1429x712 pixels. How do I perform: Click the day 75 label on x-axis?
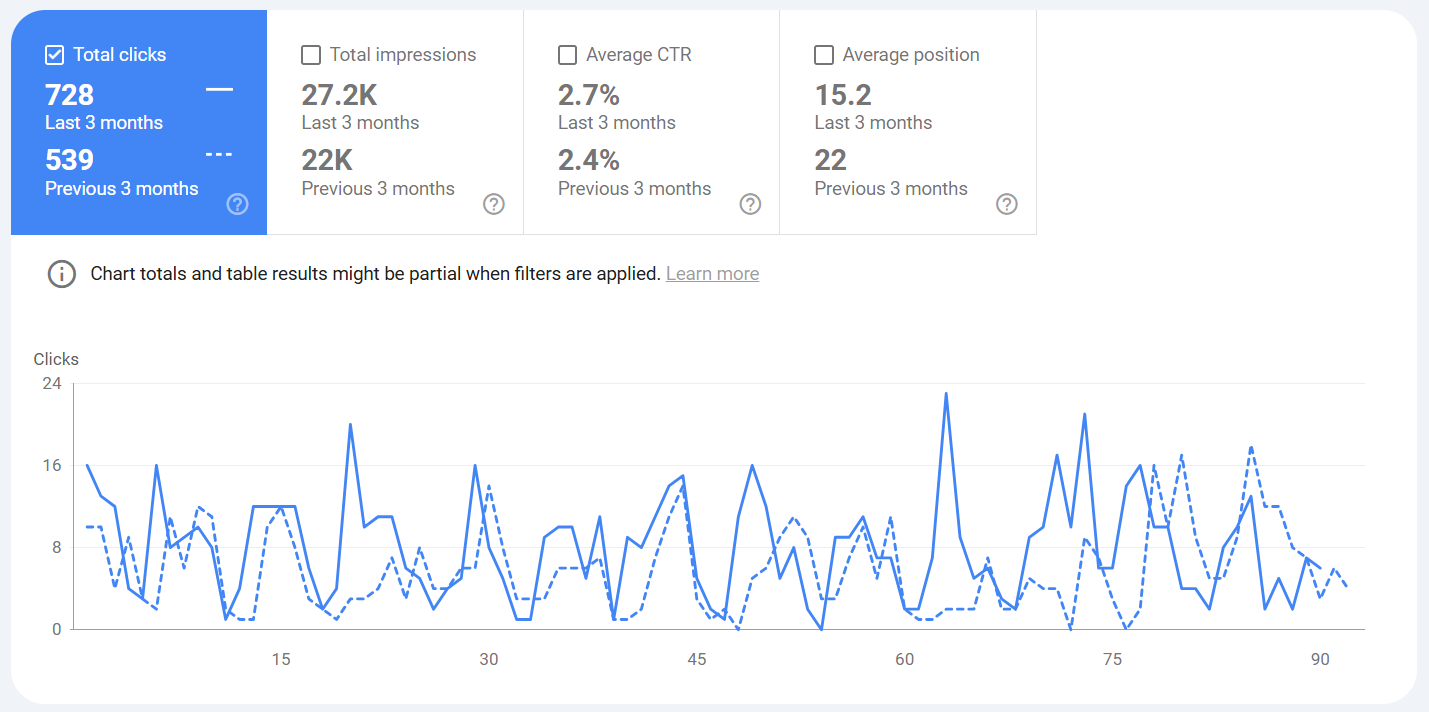tap(1112, 659)
